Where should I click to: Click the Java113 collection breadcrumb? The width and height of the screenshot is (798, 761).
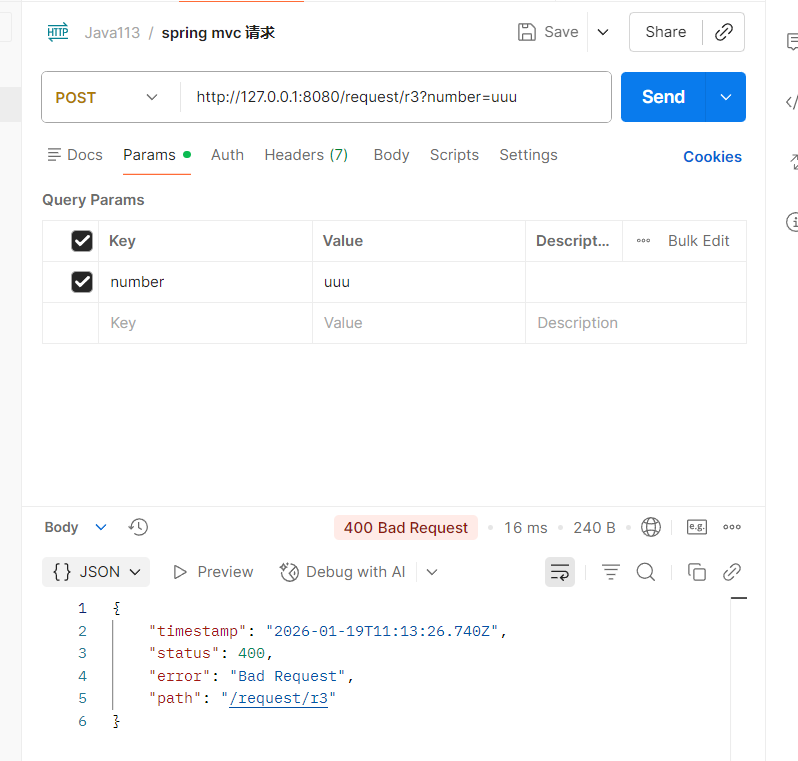pyautogui.click(x=112, y=33)
